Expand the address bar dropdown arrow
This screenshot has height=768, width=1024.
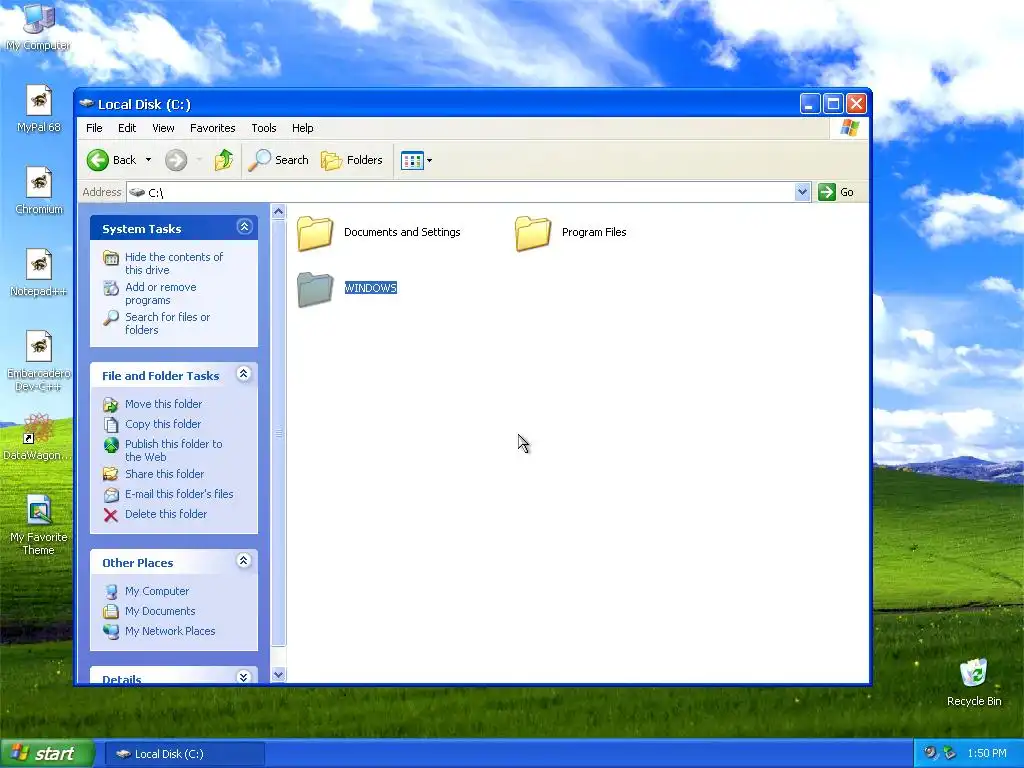click(803, 192)
